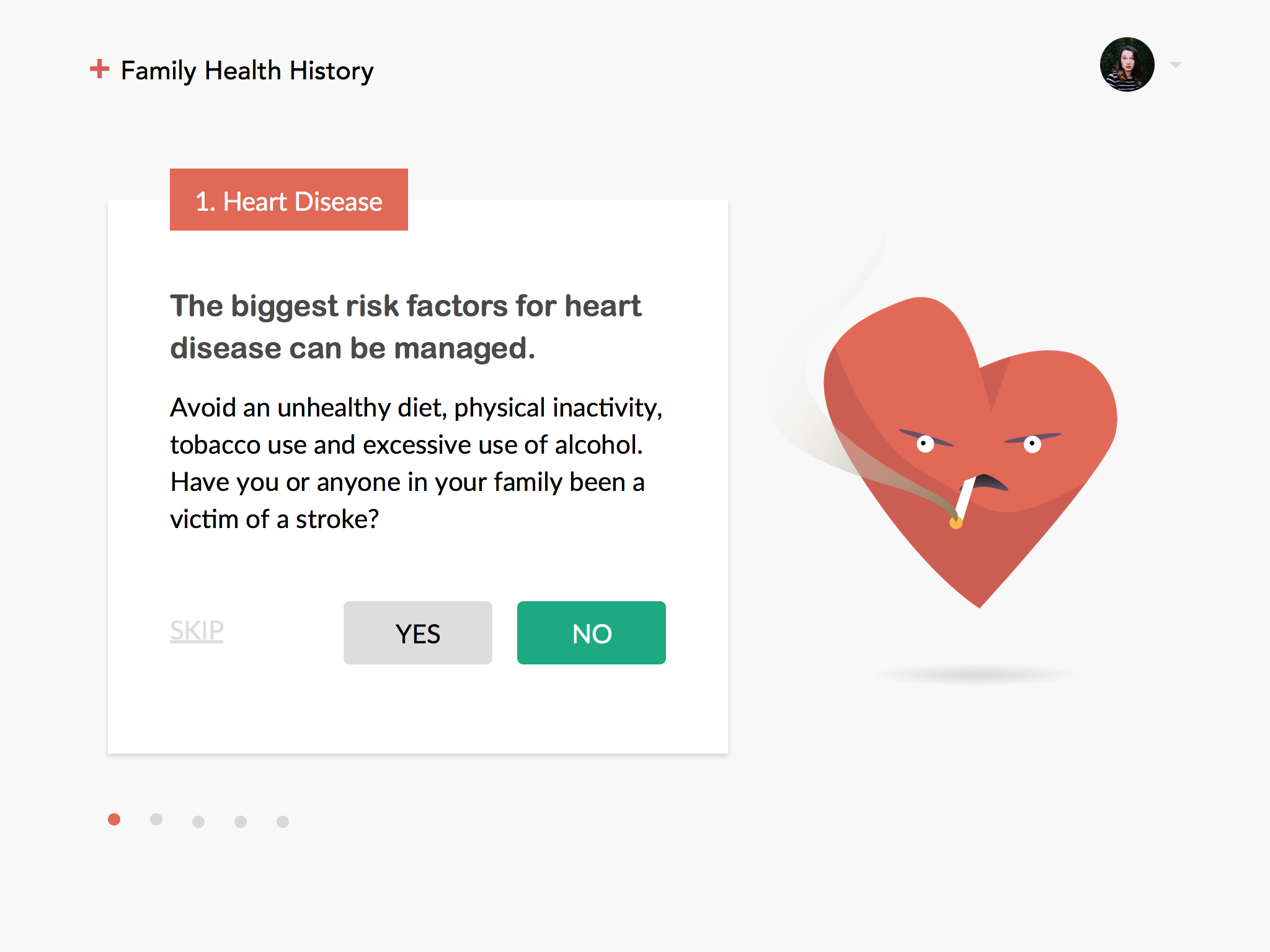
Task: Select the first red pagination dot
Action: [114, 819]
